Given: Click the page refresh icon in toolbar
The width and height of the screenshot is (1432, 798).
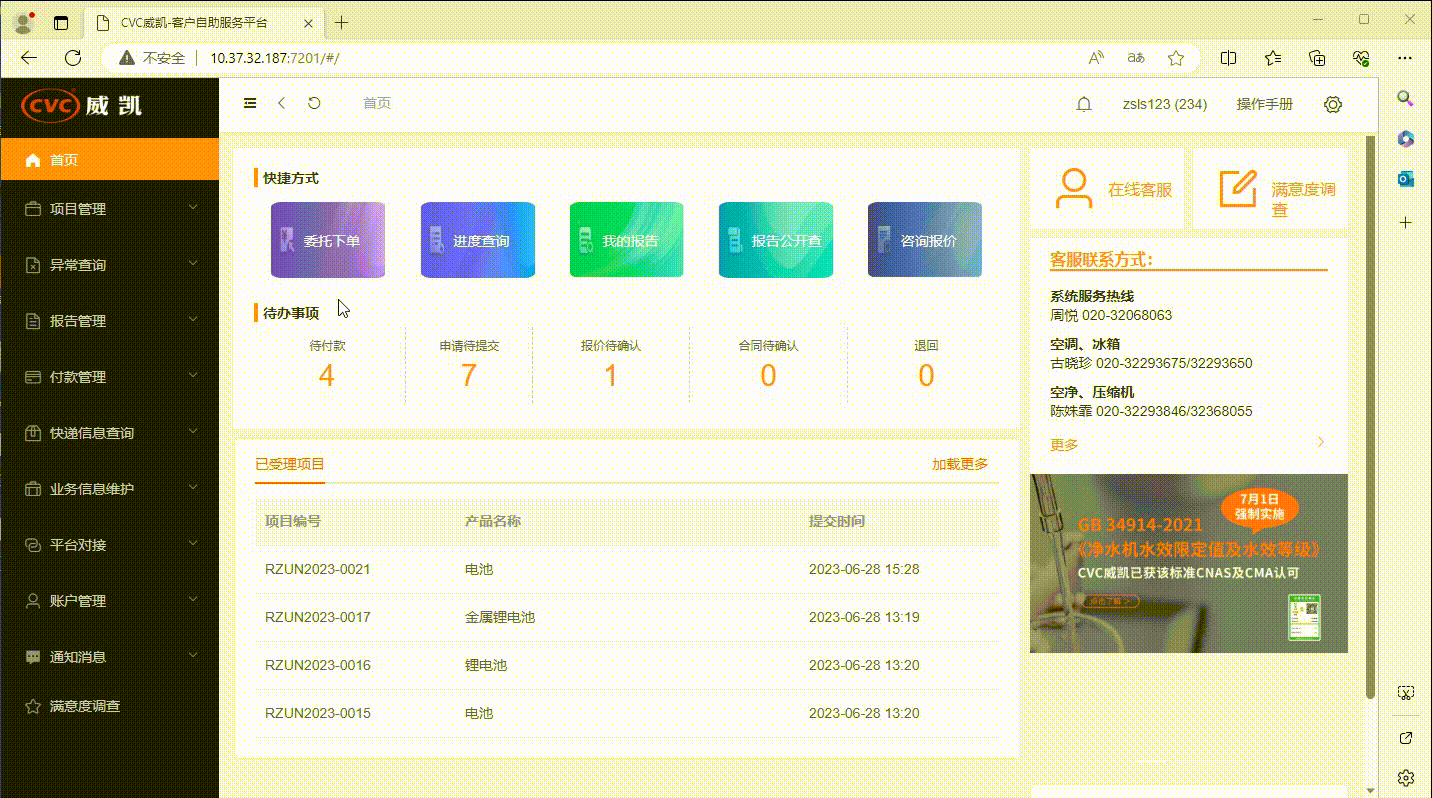Looking at the screenshot, I should (314, 103).
